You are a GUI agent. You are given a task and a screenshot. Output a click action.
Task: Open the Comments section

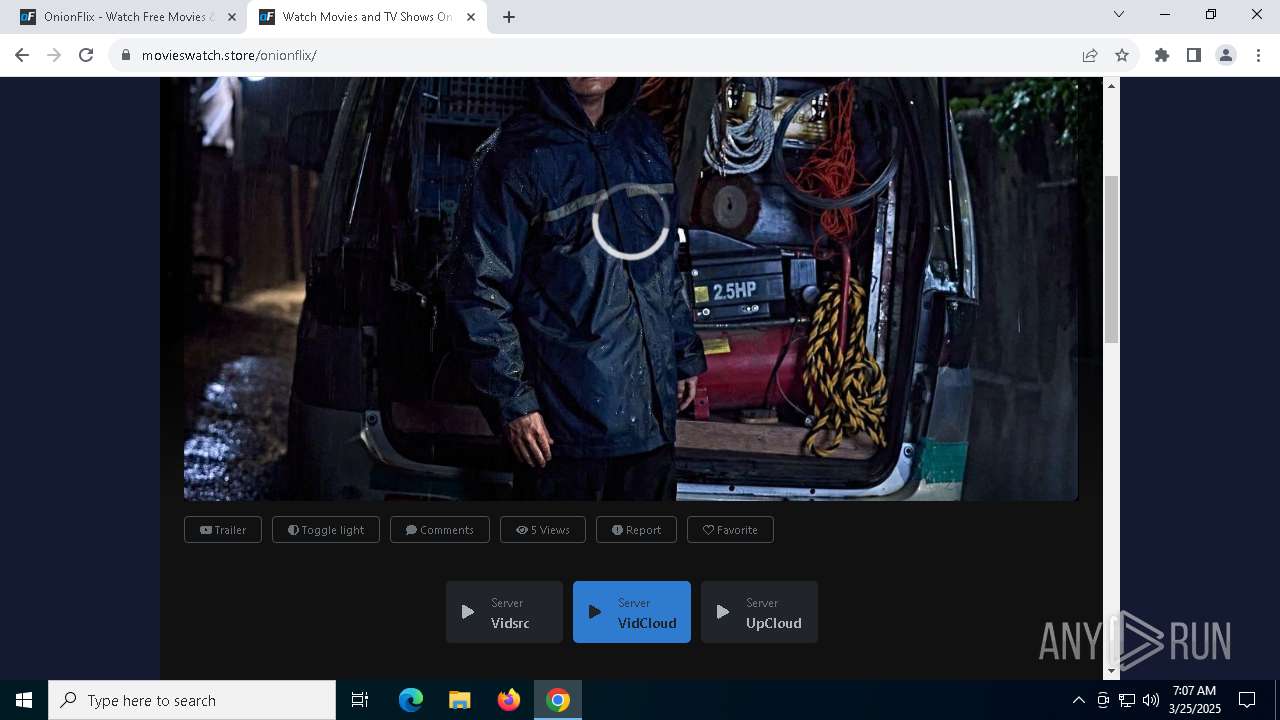(x=440, y=530)
